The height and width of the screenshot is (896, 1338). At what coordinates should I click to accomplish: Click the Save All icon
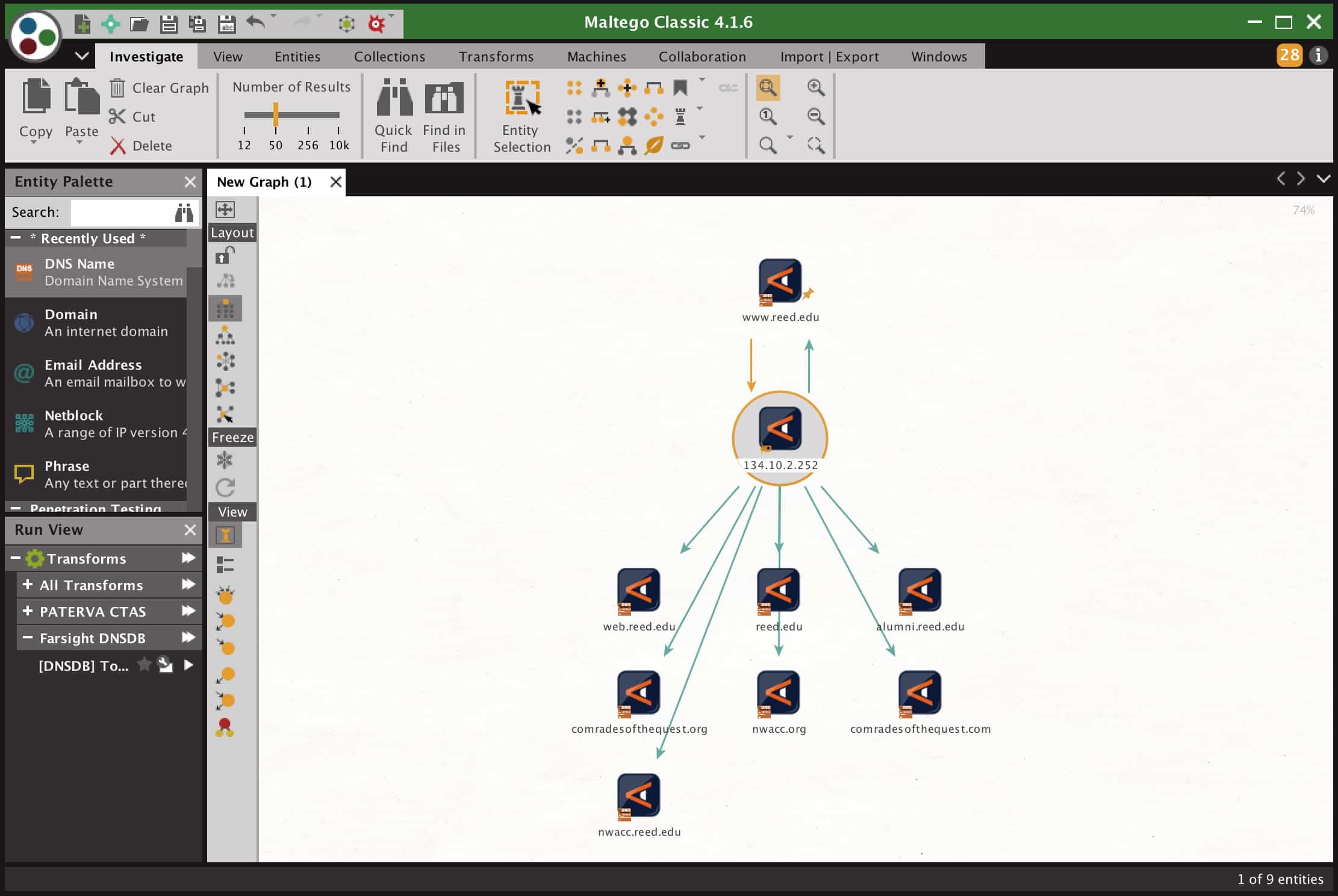tap(198, 23)
